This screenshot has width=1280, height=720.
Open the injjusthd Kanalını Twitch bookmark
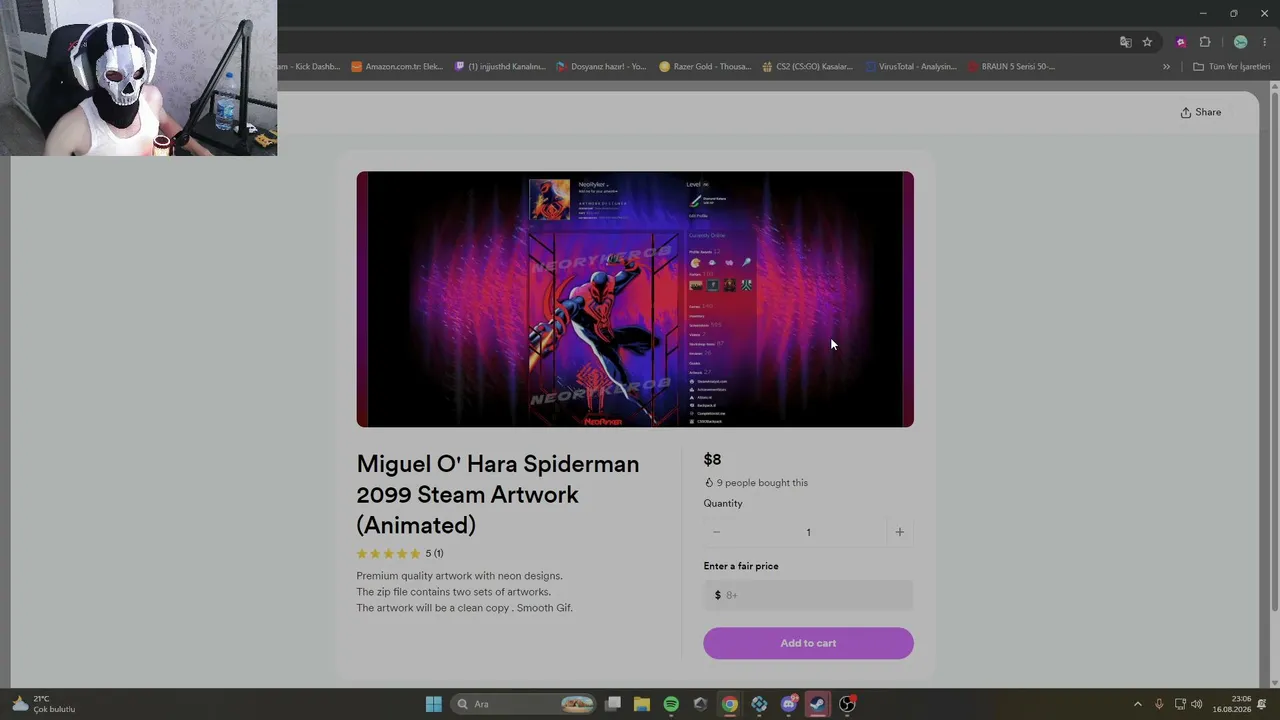click(x=500, y=67)
